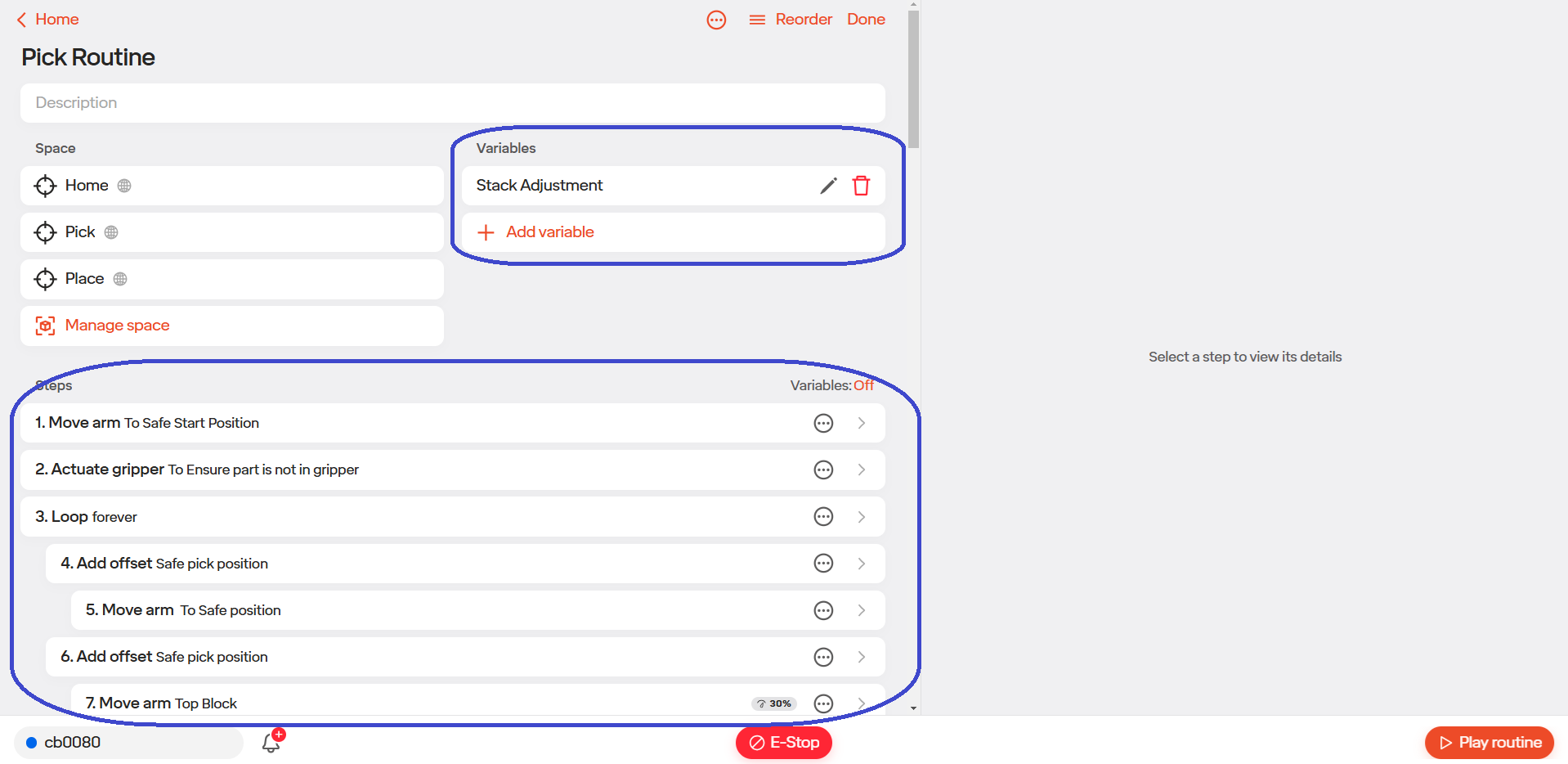The image size is (1568, 764).
Task: Select the Pick position in Space
Action: [232, 232]
